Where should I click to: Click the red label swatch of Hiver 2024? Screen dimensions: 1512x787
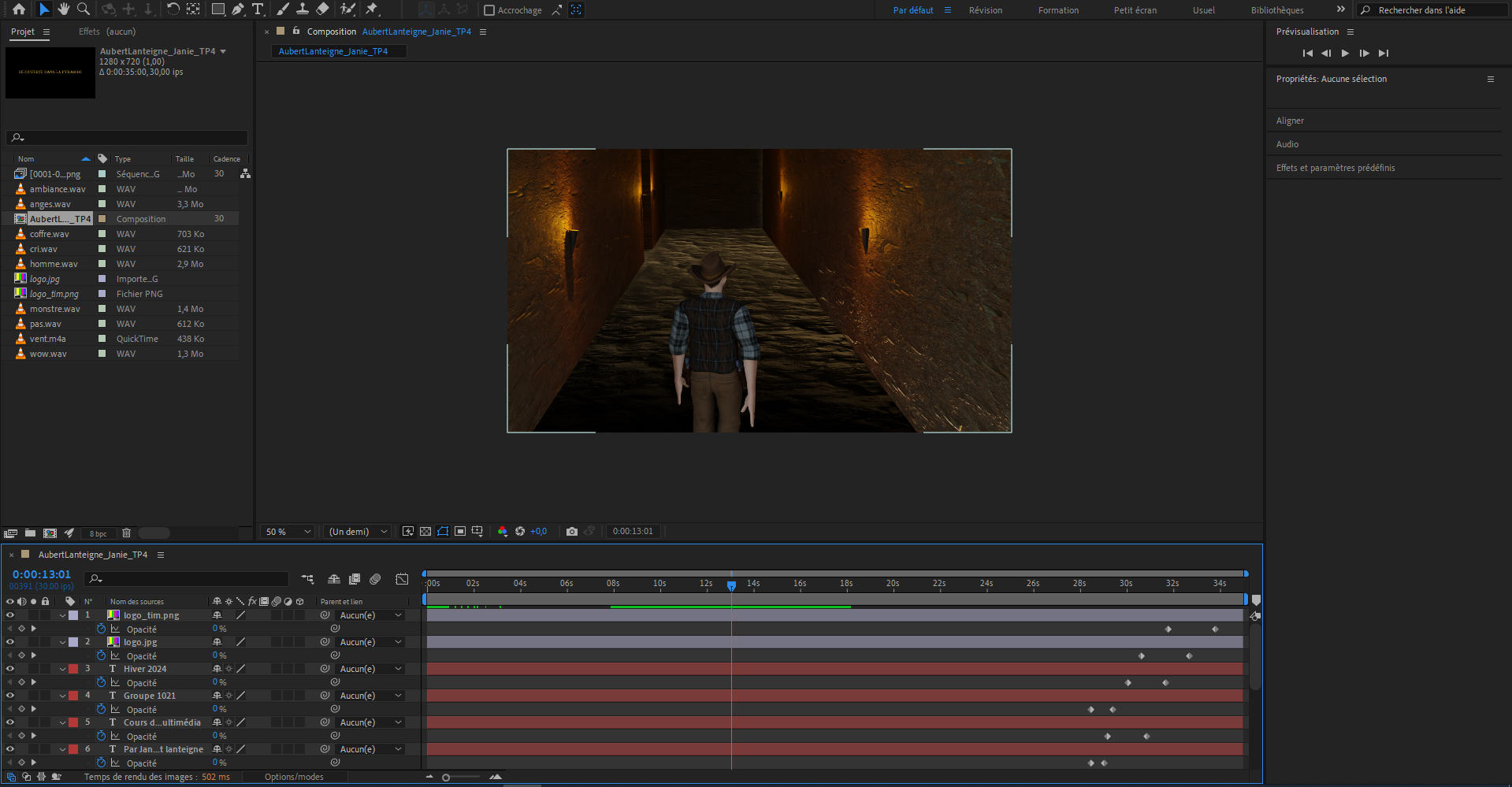[73, 669]
